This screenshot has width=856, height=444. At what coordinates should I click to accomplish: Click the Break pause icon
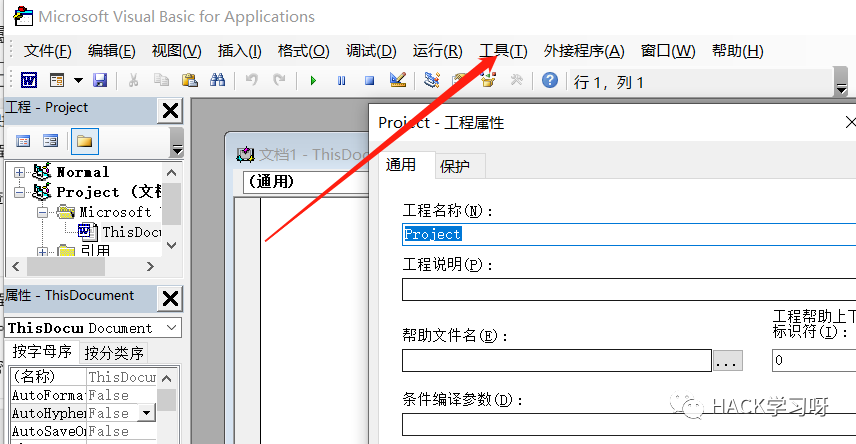click(x=341, y=81)
